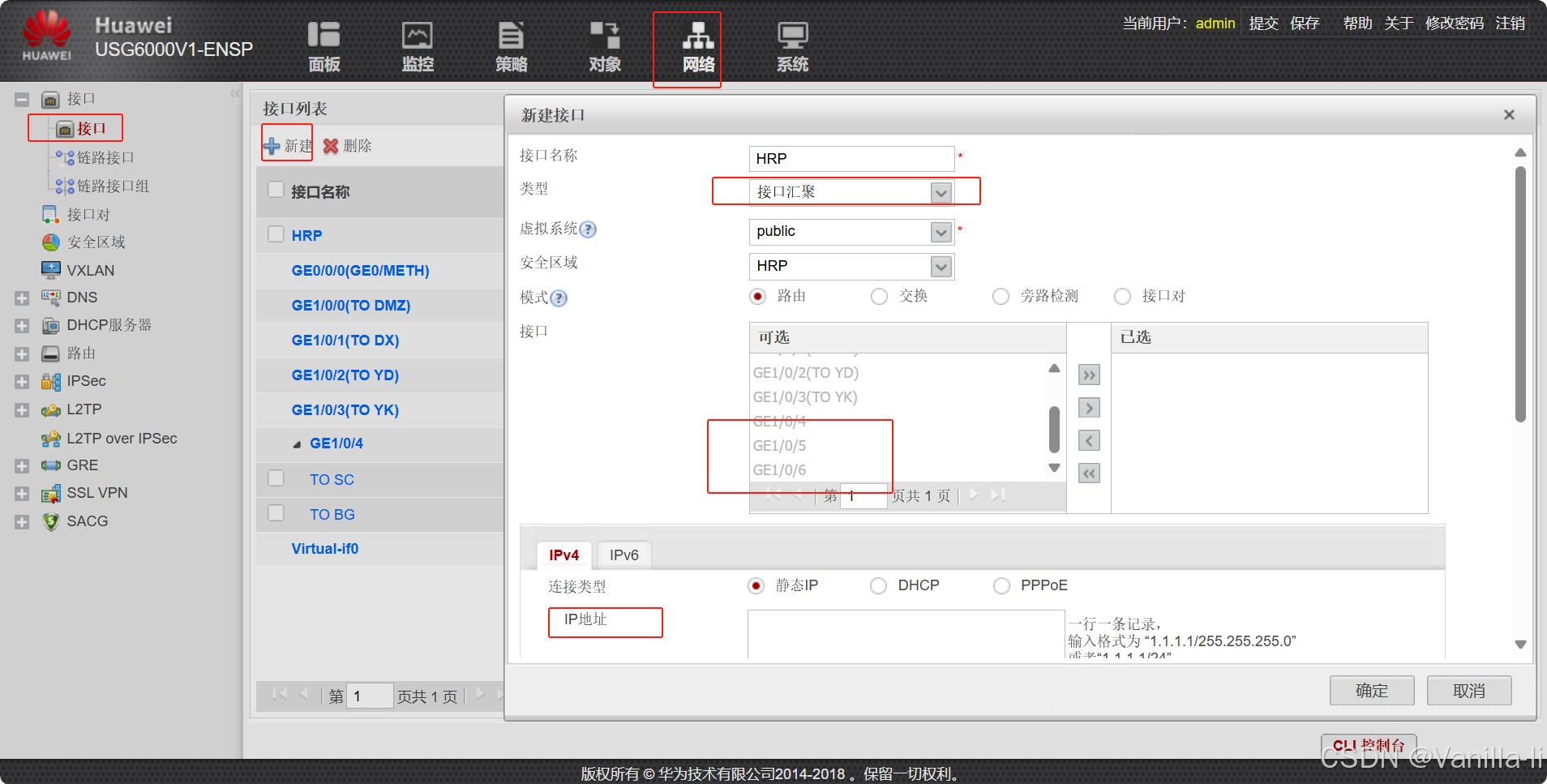Image resolution: width=1547 pixels, height=784 pixels.
Task: Click the 取消 button
Action: pos(1469,691)
